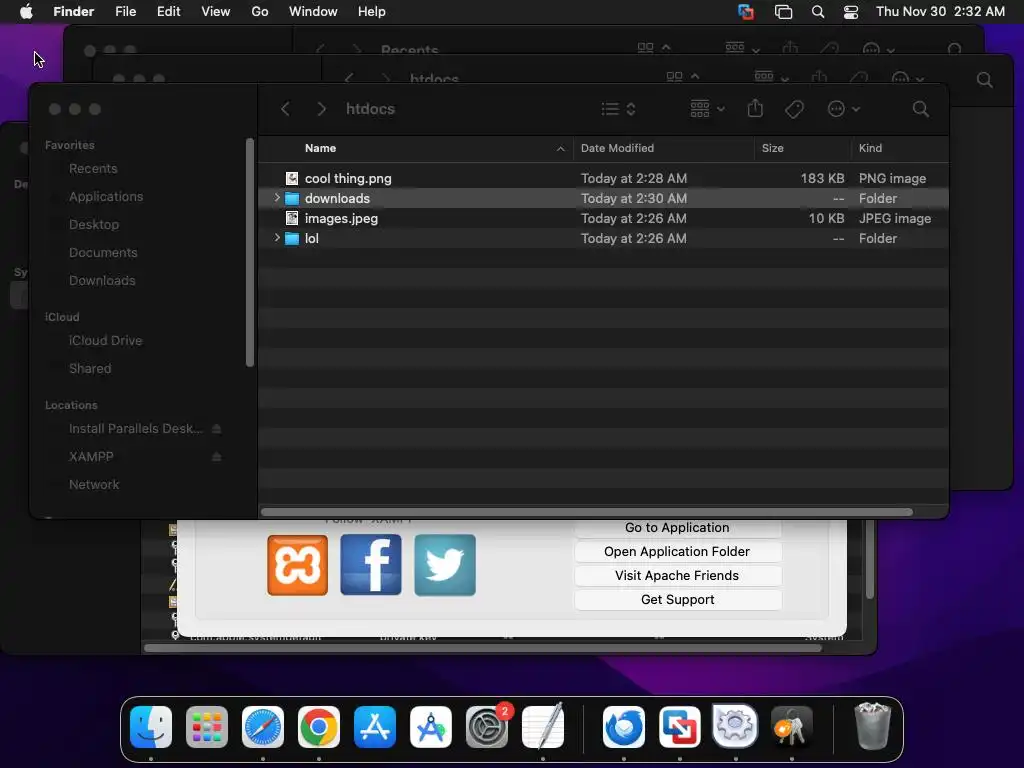Eject Install Parallels Desktop volume
This screenshot has width=1024, height=768.
pos(217,428)
